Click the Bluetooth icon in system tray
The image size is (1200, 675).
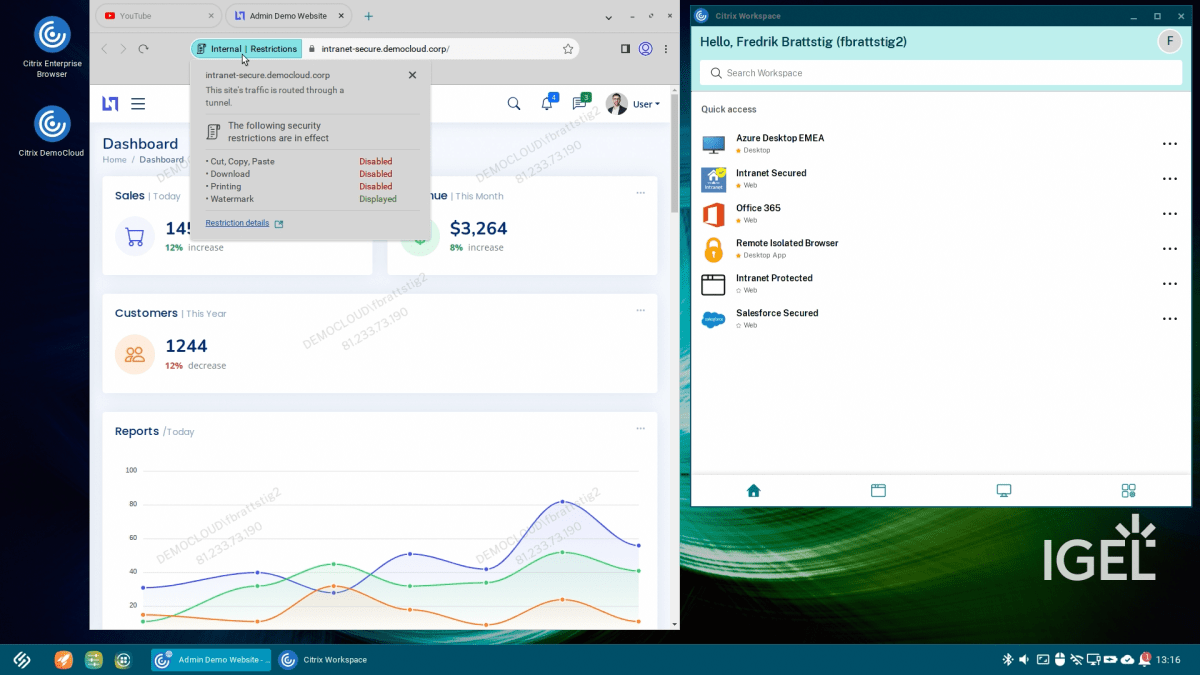1007,659
